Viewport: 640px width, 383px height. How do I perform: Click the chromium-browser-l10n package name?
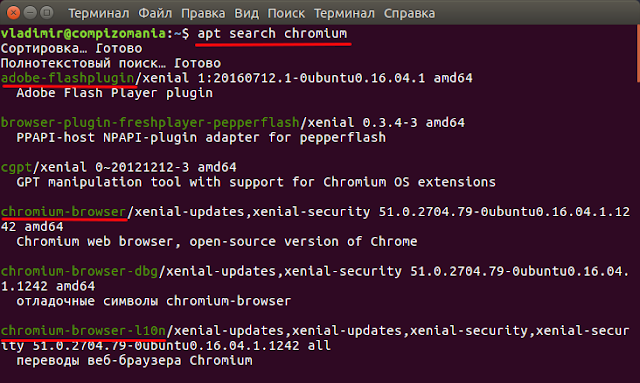(83, 331)
